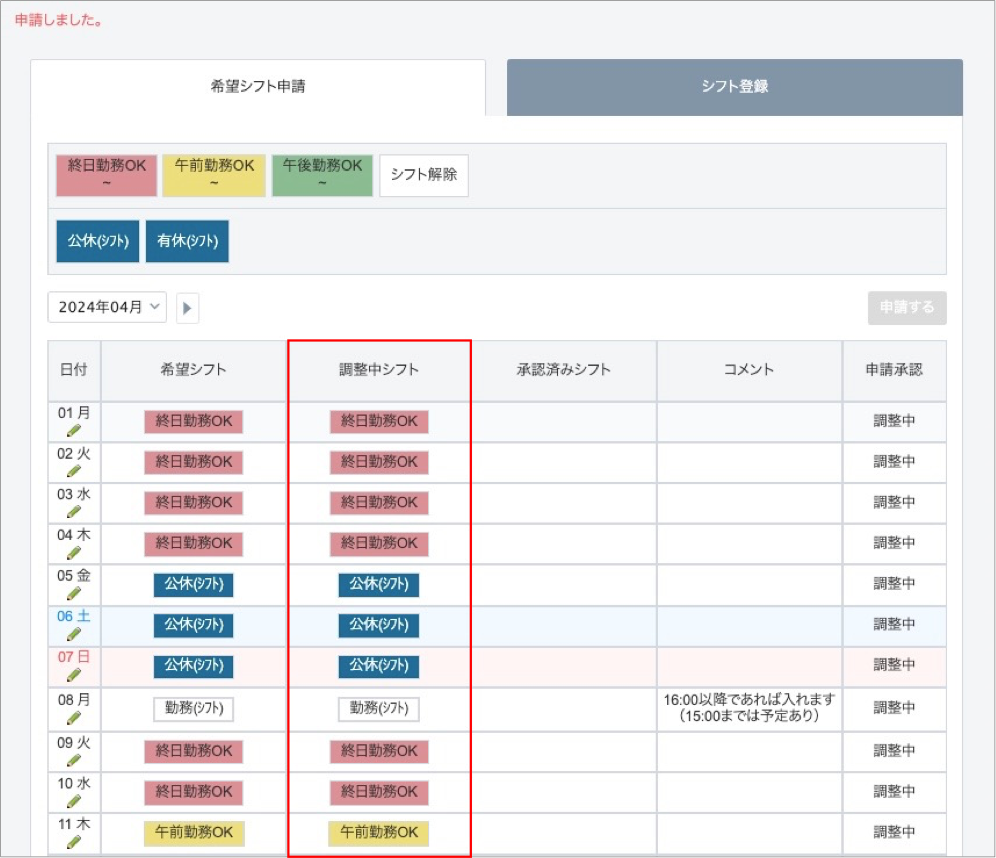Select the 有休(シフト) shift type button

pos(187,242)
